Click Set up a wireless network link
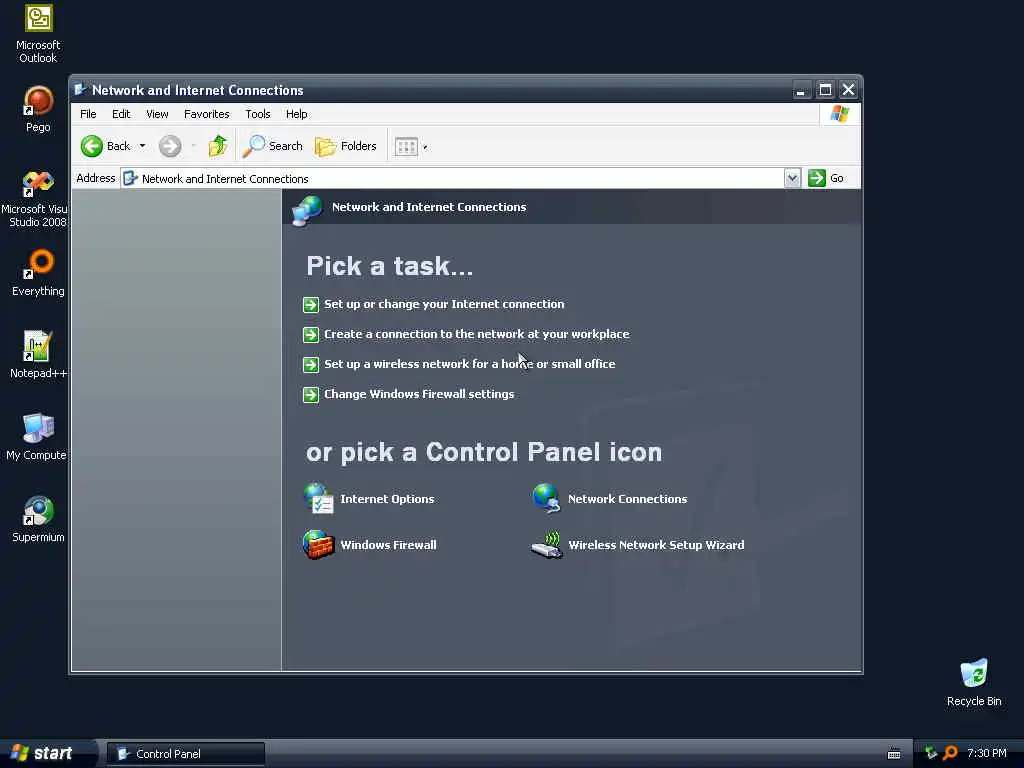Viewport: 1024px width, 768px height. coord(470,364)
